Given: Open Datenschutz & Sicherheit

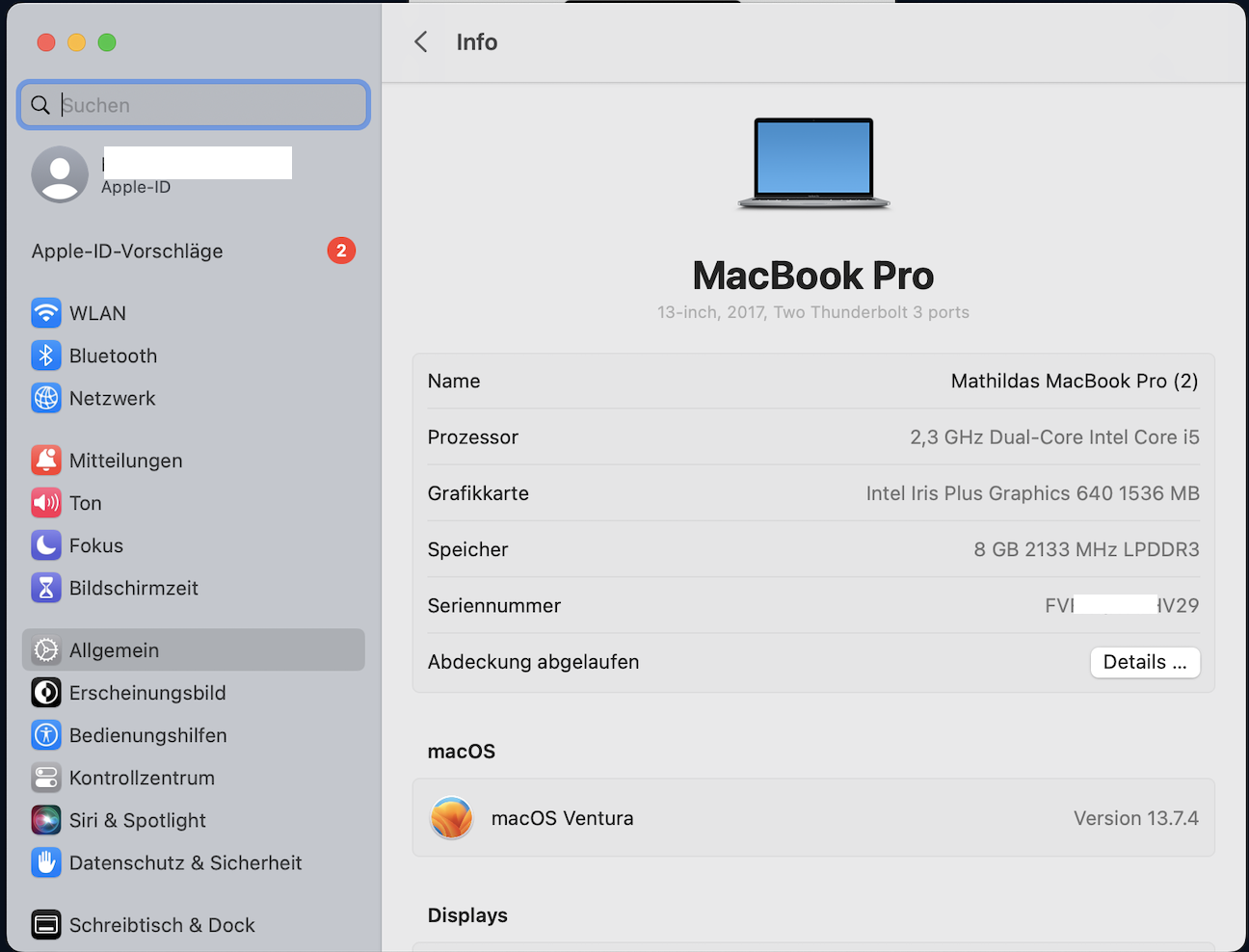Looking at the screenshot, I should point(194,862).
